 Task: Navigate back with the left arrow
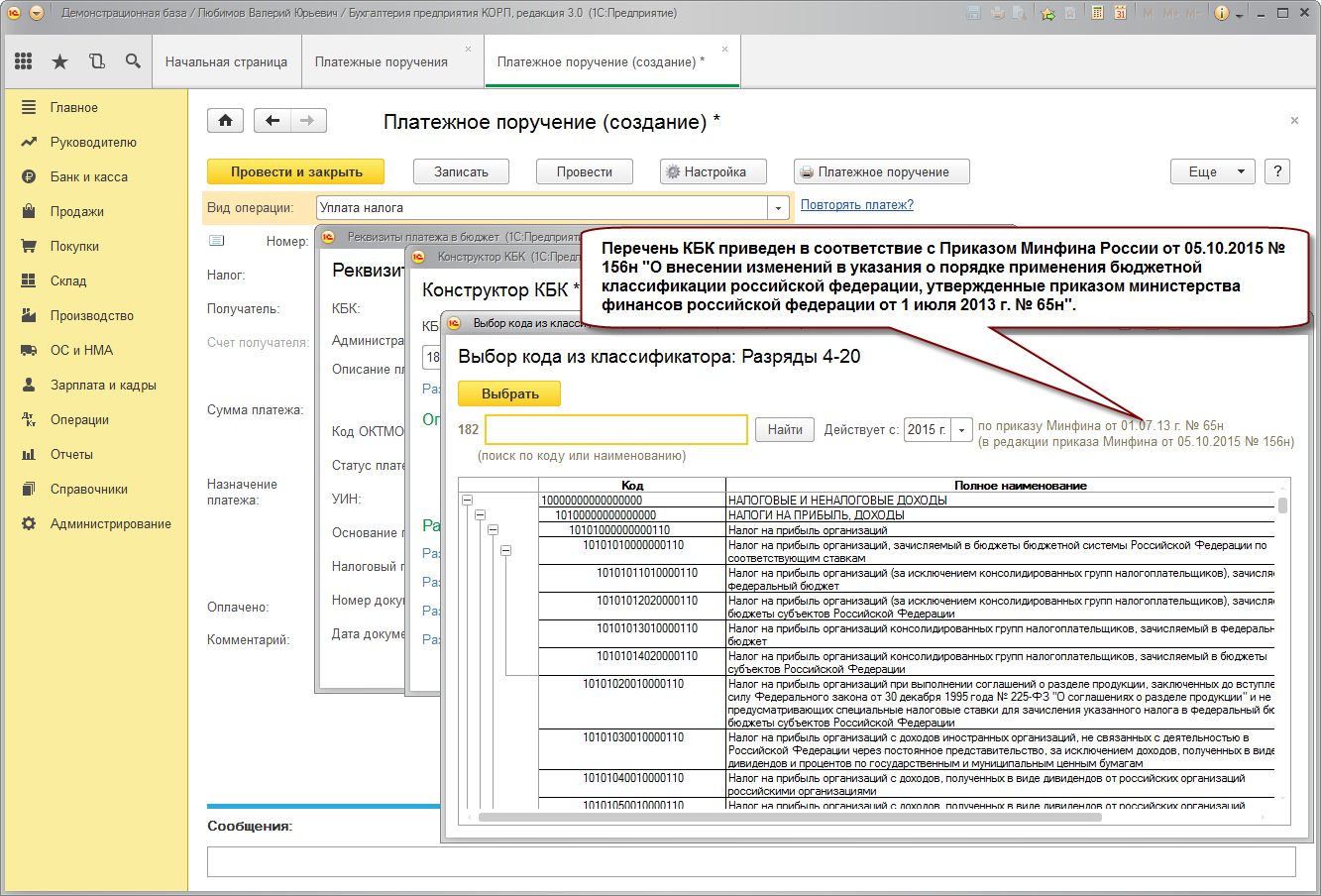[x=273, y=121]
